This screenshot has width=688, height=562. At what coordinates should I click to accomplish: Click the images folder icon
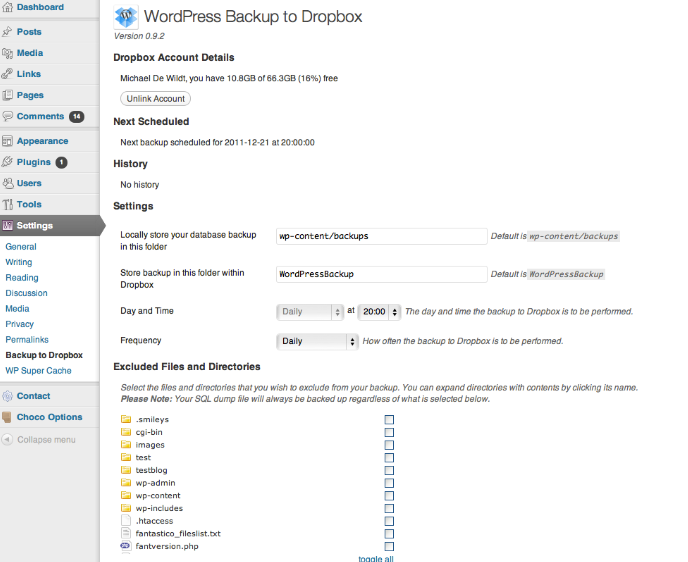(126, 444)
